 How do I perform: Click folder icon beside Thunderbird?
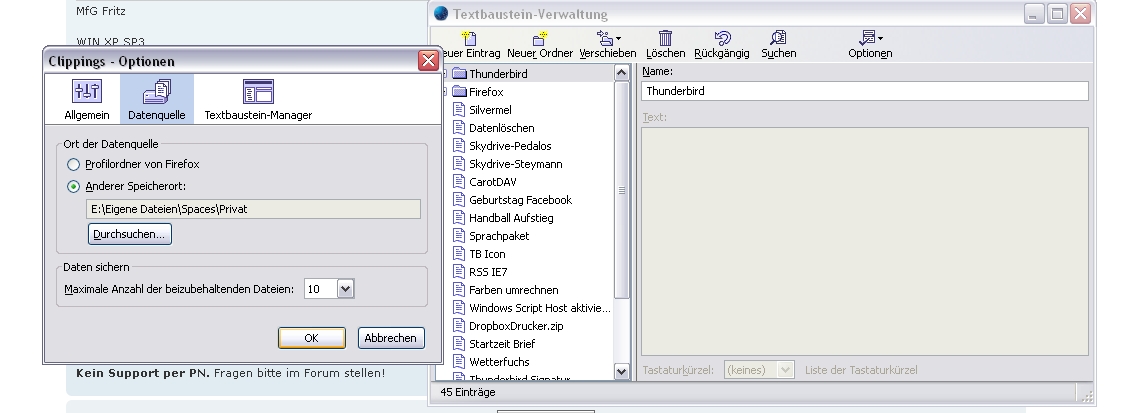(x=458, y=74)
